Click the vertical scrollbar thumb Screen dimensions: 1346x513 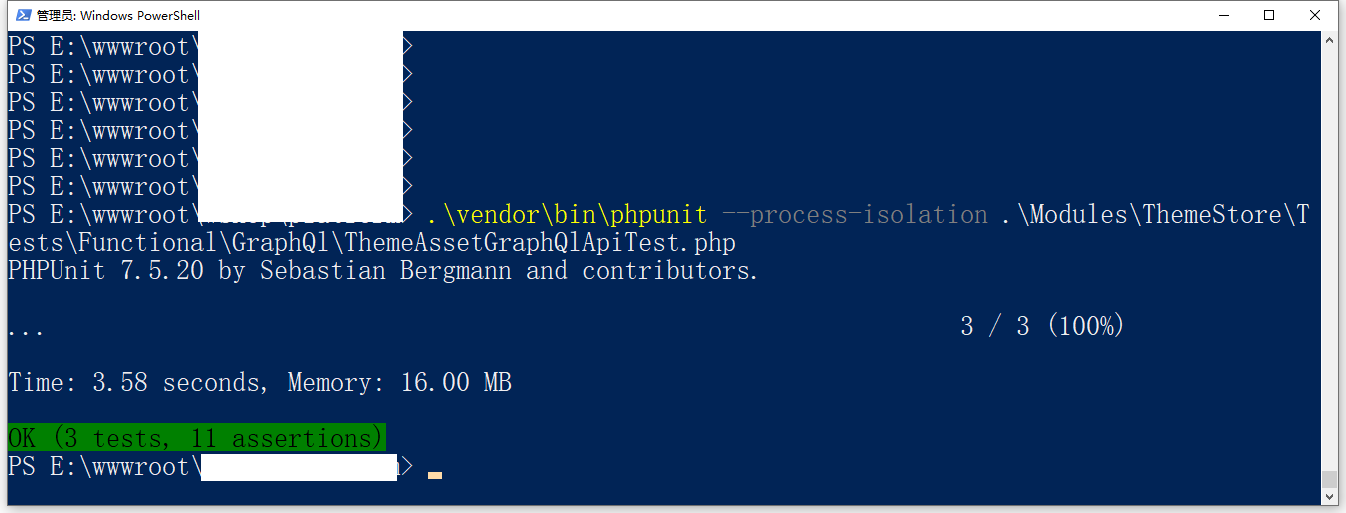[1329, 478]
